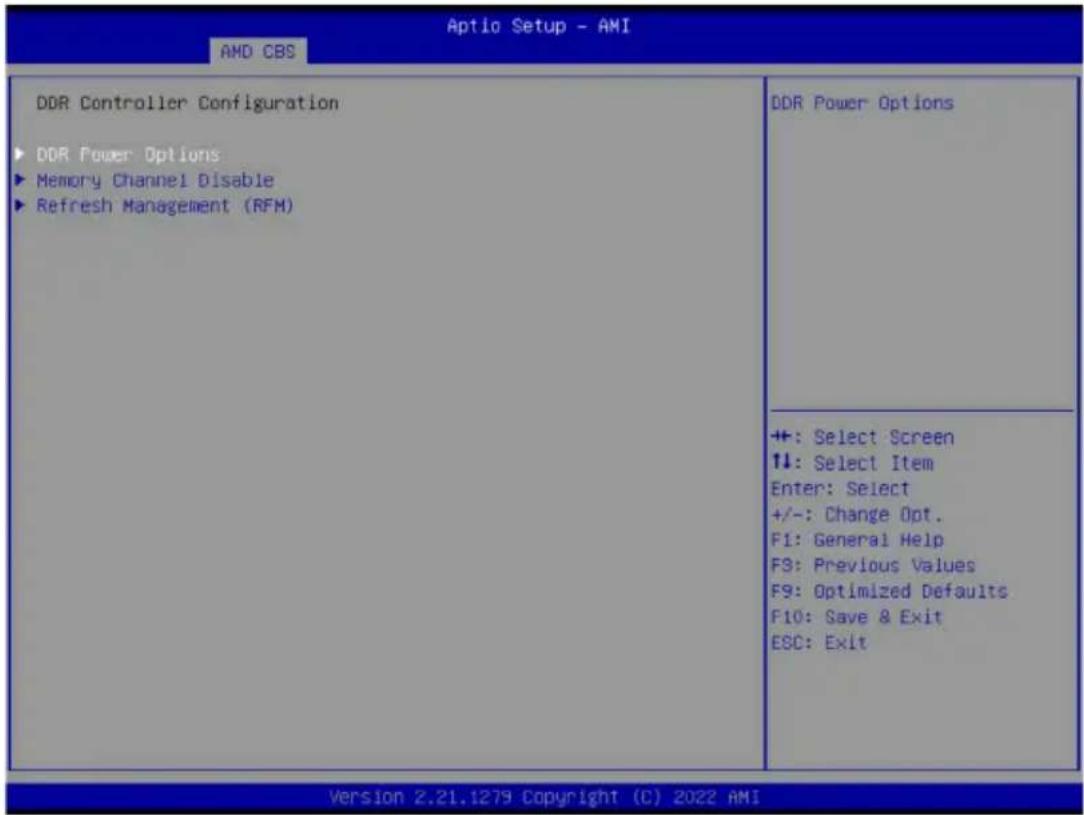Viewport: 1084px width, 815px height.
Task: Select the AMD CBS tab
Action: tap(258, 51)
